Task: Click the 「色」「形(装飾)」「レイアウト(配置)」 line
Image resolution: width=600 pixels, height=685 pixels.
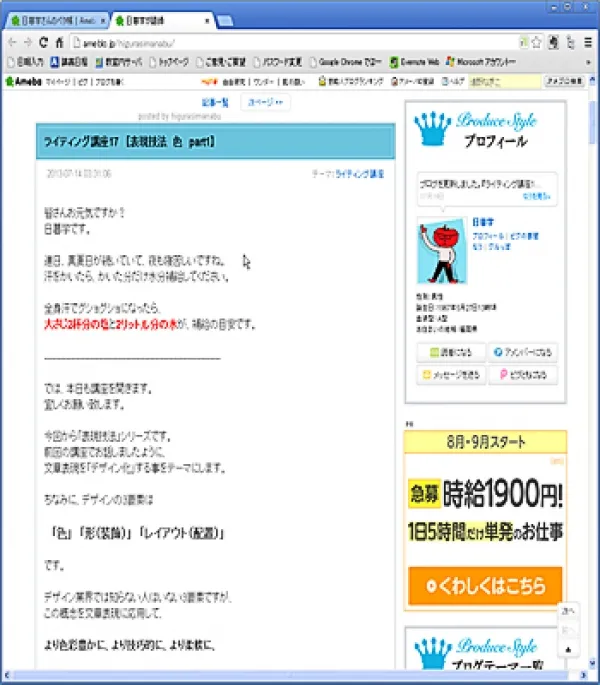Action: [x=138, y=533]
